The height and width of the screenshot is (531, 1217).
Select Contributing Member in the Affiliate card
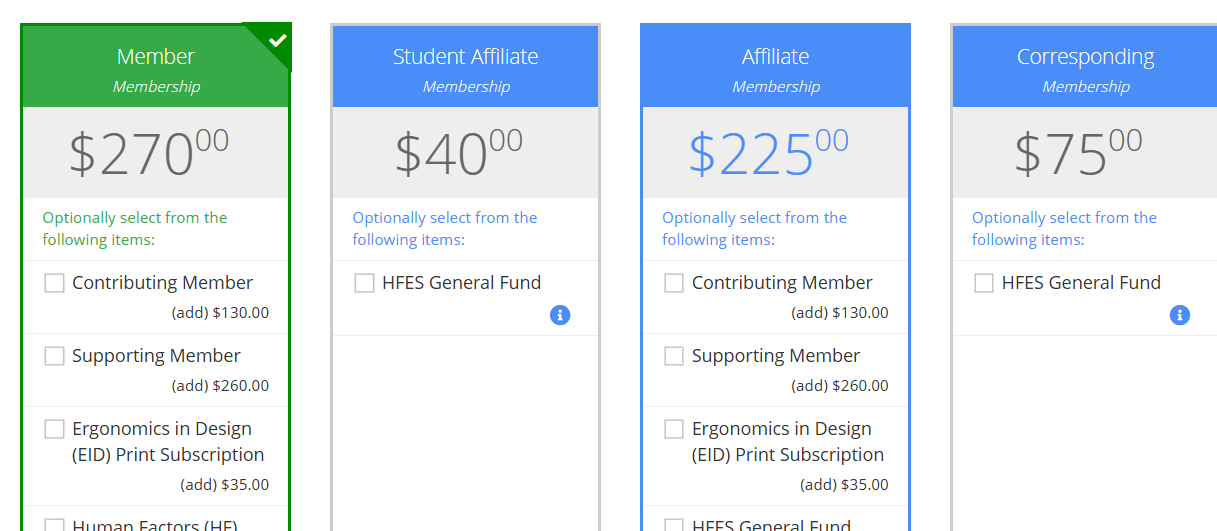(x=675, y=284)
